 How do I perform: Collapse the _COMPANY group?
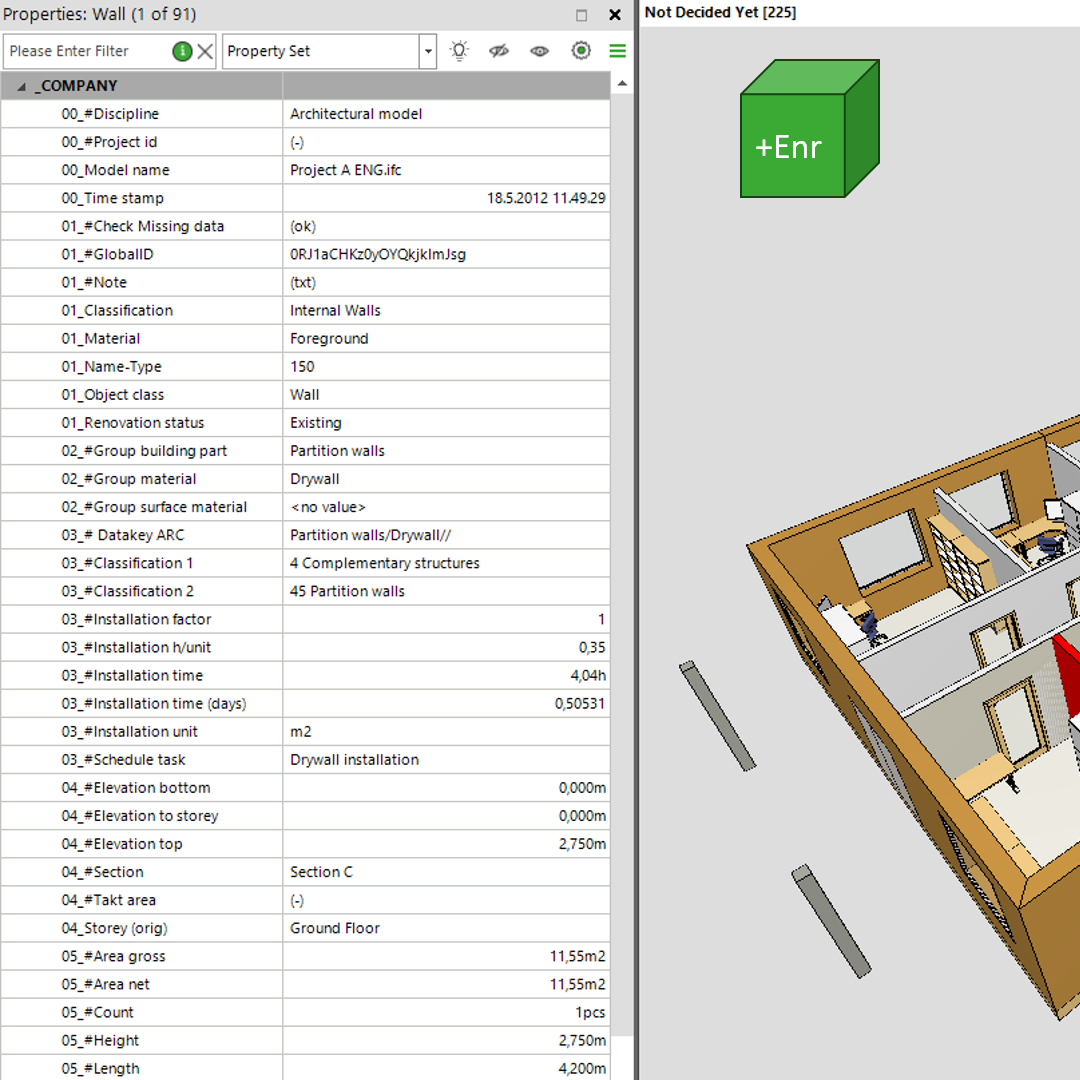(22, 86)
